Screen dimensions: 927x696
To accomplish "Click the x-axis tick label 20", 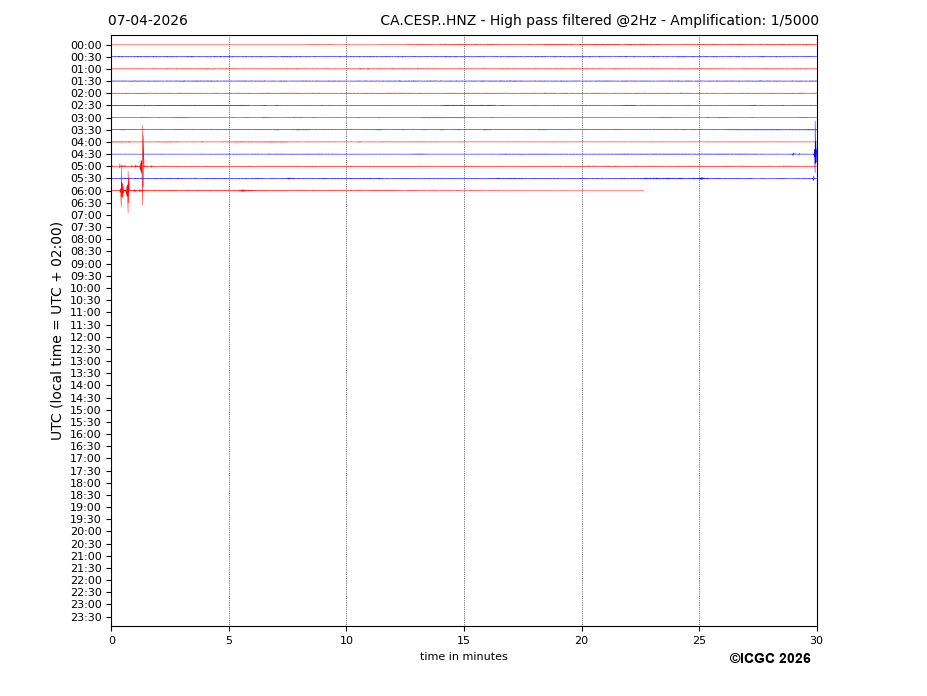I will (x=581, y=640).
